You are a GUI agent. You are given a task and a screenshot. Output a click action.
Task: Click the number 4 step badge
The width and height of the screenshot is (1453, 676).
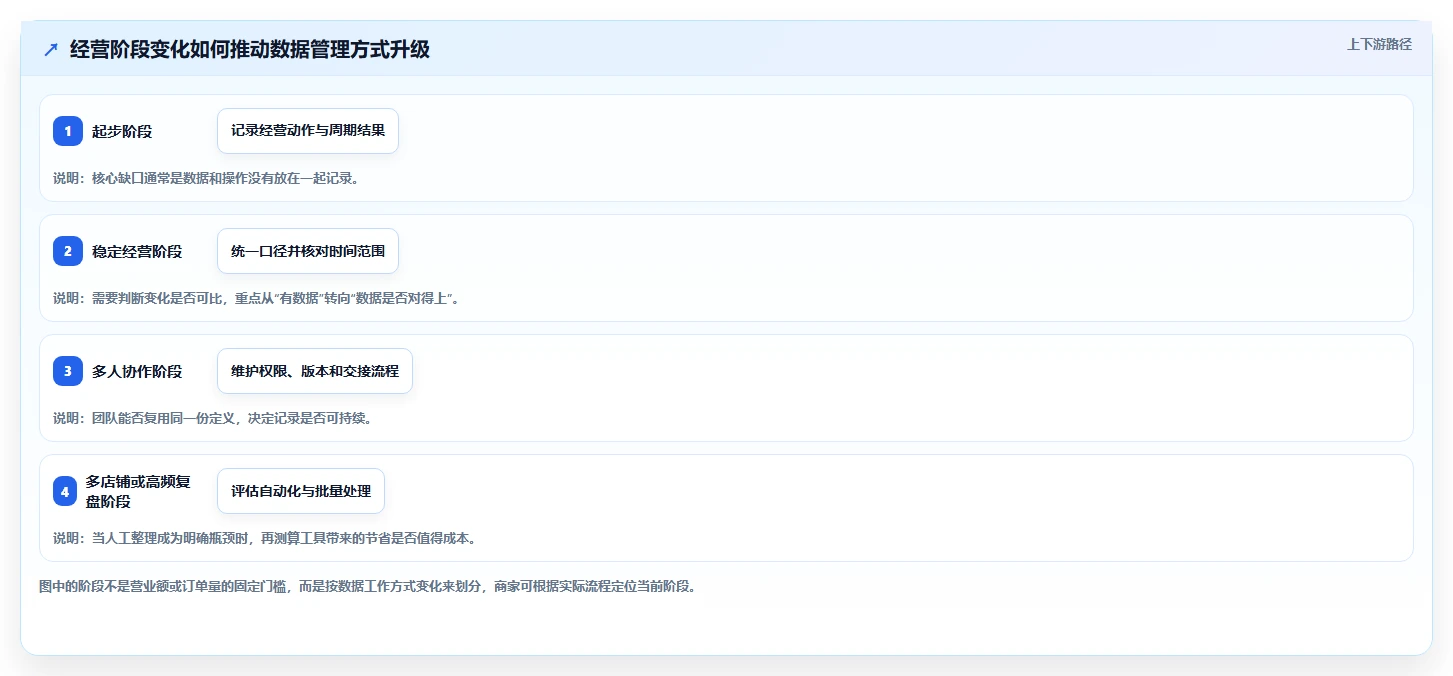point(65,491)
